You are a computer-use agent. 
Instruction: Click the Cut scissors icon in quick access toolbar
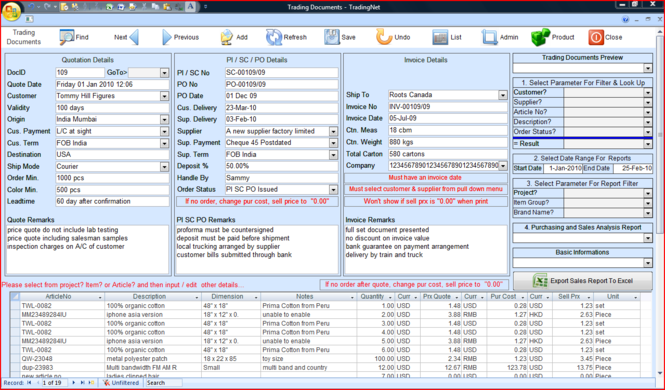(144, 6)
